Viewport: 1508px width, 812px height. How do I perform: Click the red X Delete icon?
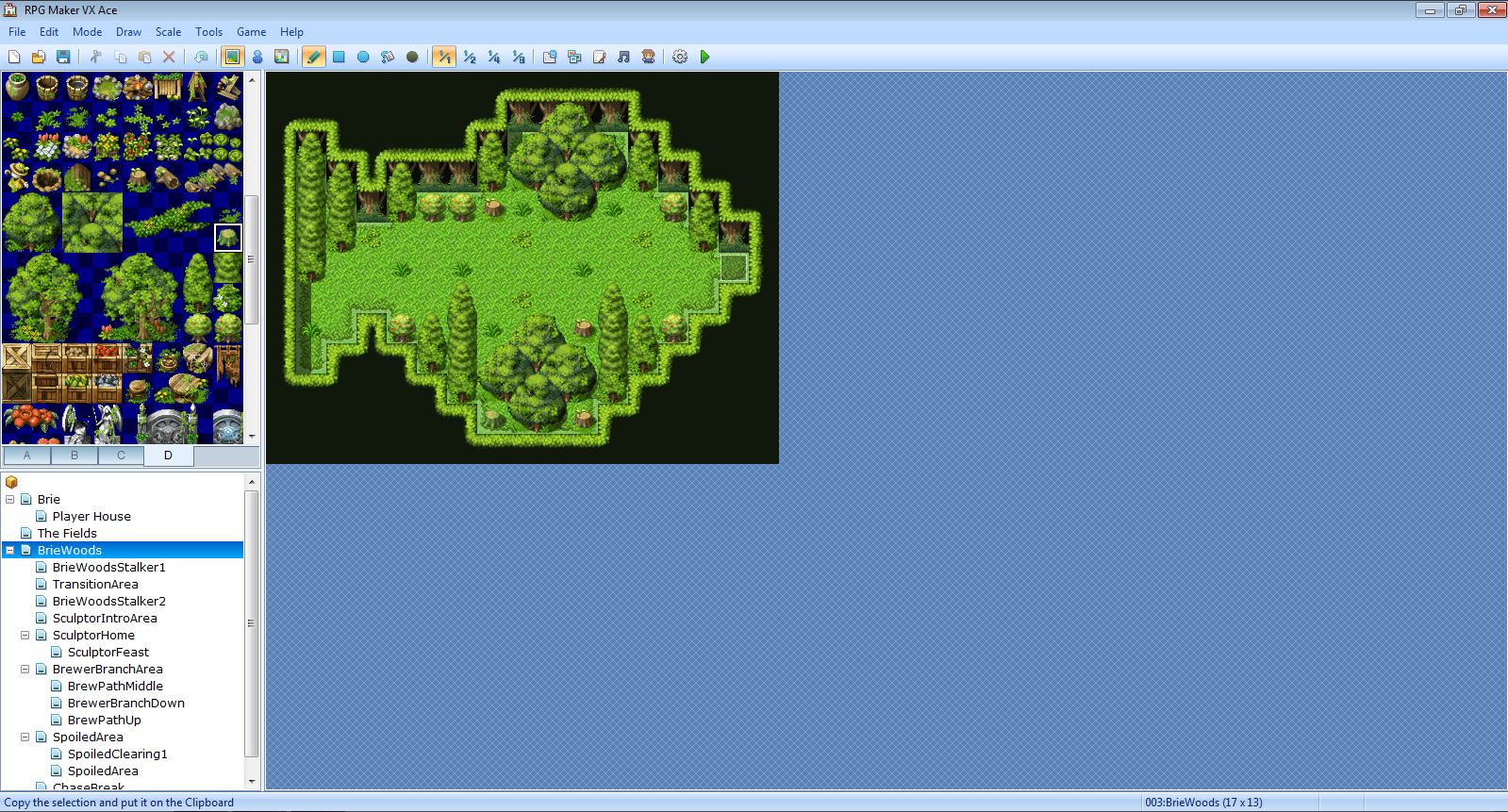point(169,57)
